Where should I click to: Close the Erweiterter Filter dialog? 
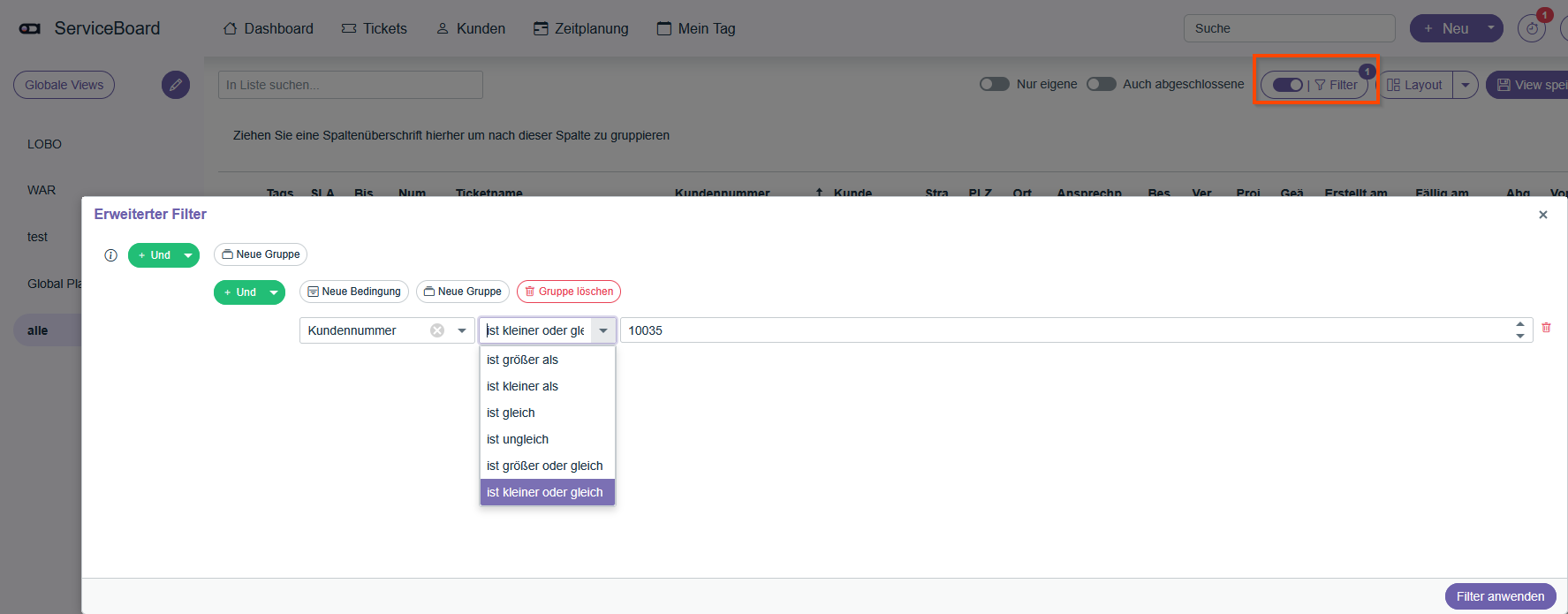(x=1543, y=215)
